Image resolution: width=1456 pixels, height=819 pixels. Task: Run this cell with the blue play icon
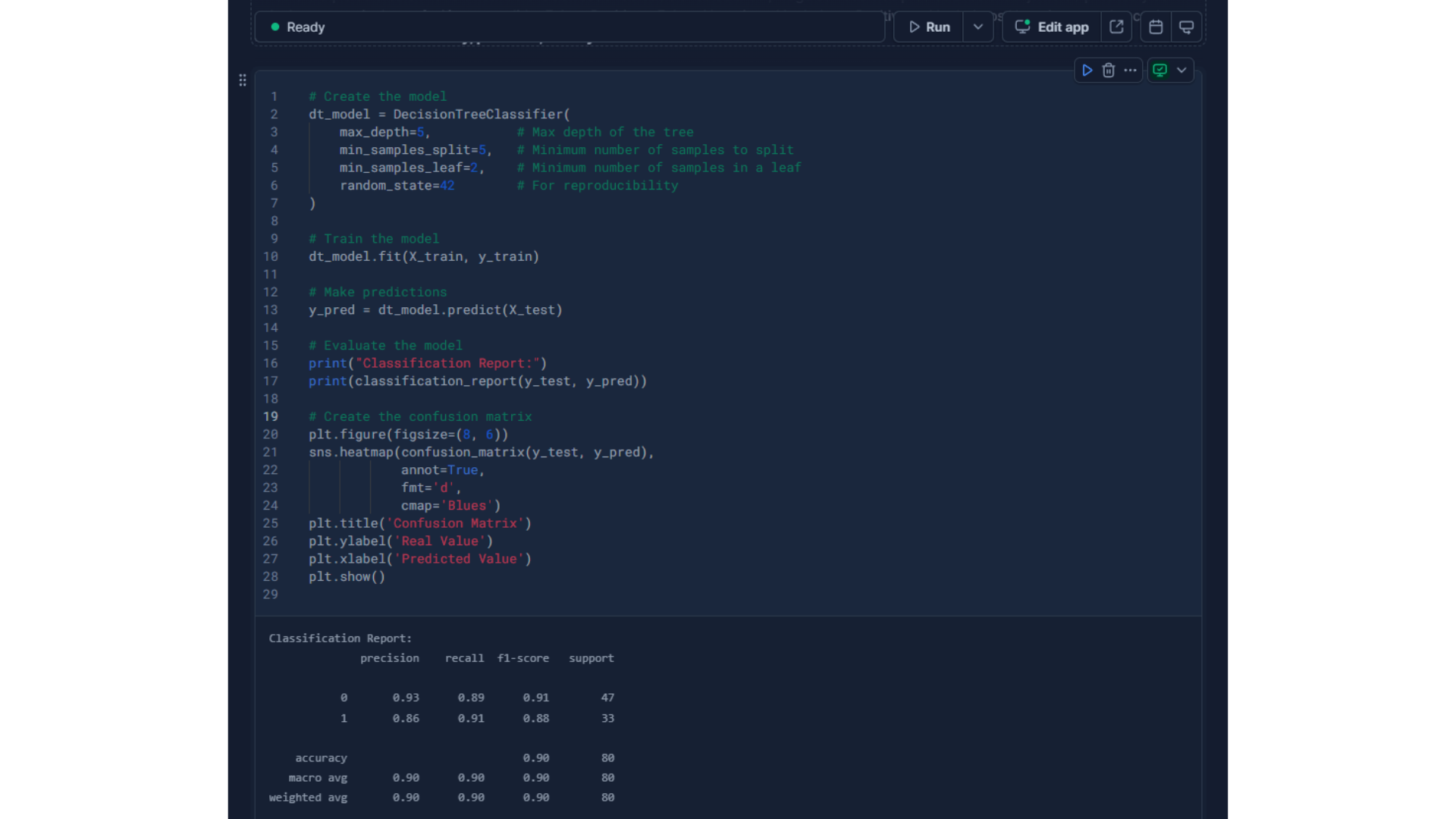click(x=1087, y=71)
